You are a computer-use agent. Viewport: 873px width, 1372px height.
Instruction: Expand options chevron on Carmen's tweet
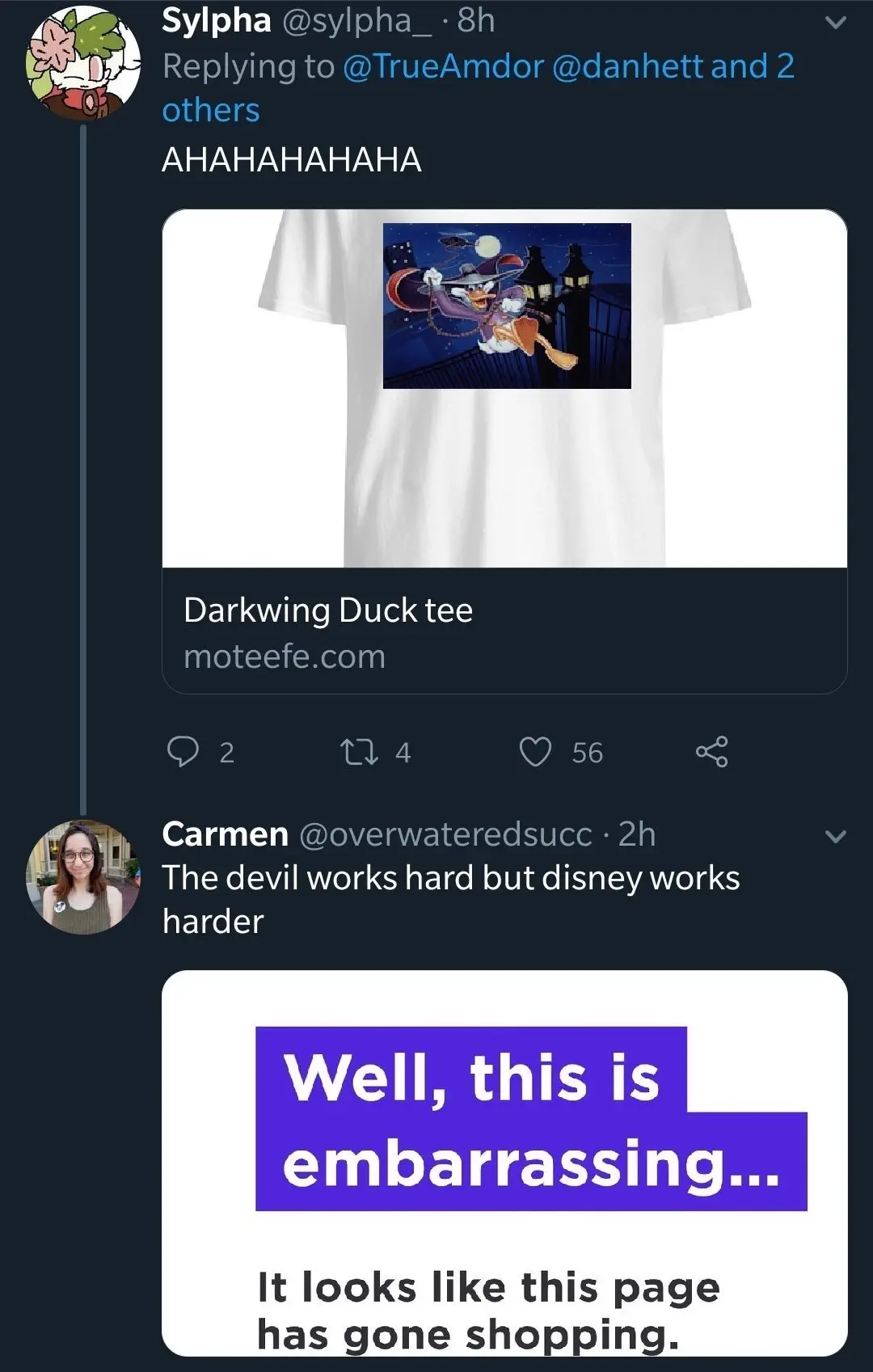[x=836, y=836]
